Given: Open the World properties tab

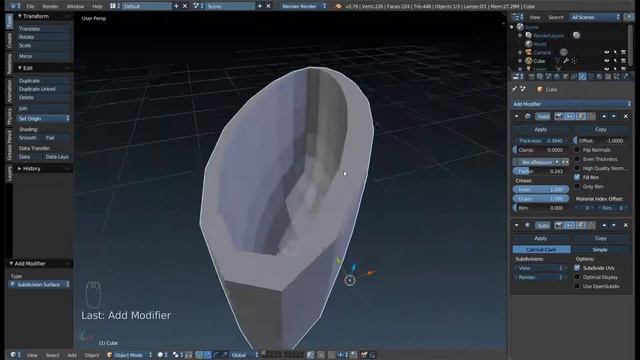Looking at the screenshot, I should pos(557,76).
